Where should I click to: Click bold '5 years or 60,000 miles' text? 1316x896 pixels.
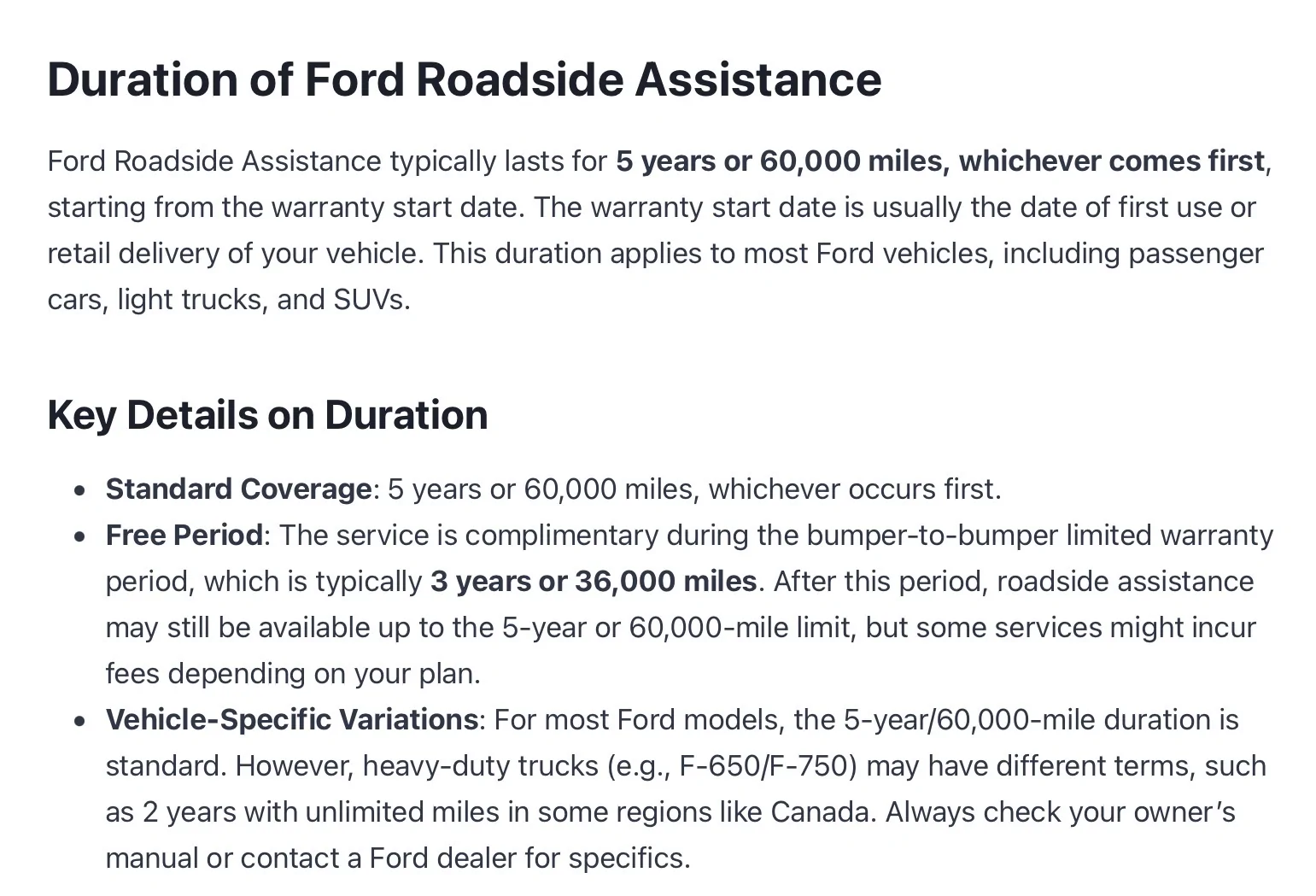pyautogui.click(x=779, y=161)
